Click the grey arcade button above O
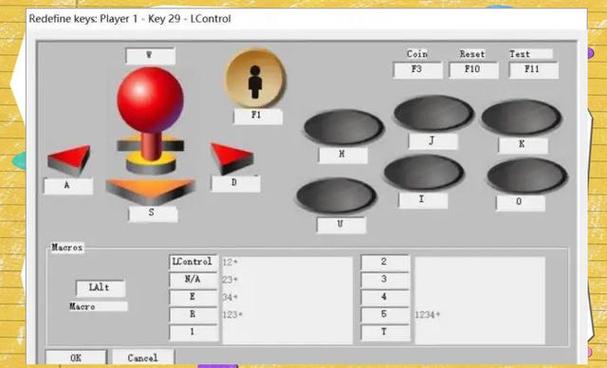Viewport: 607px width, 368px height. click(x=527, y=176)
